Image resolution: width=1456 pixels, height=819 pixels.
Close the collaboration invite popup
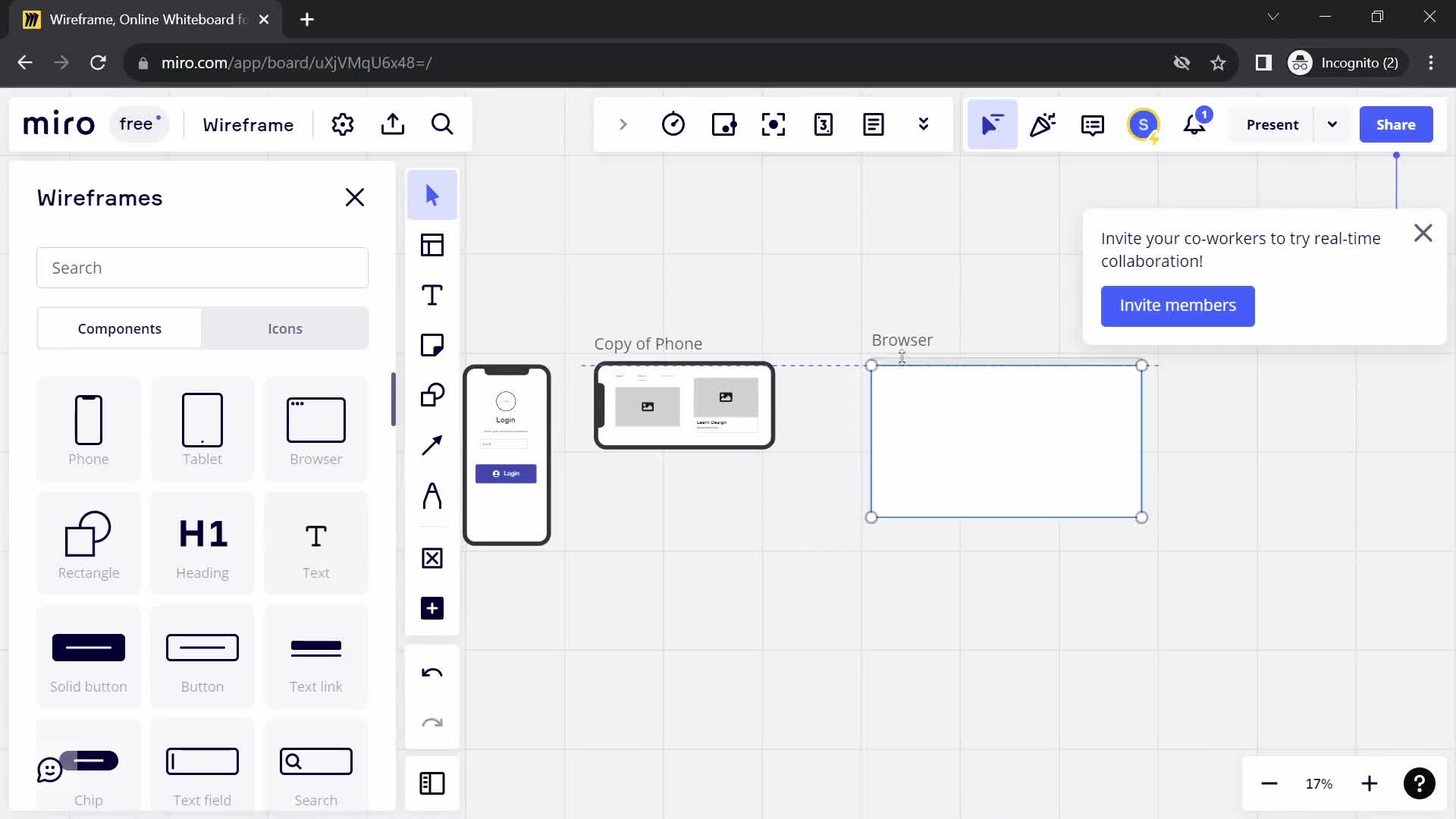[x=1424, y=233]
